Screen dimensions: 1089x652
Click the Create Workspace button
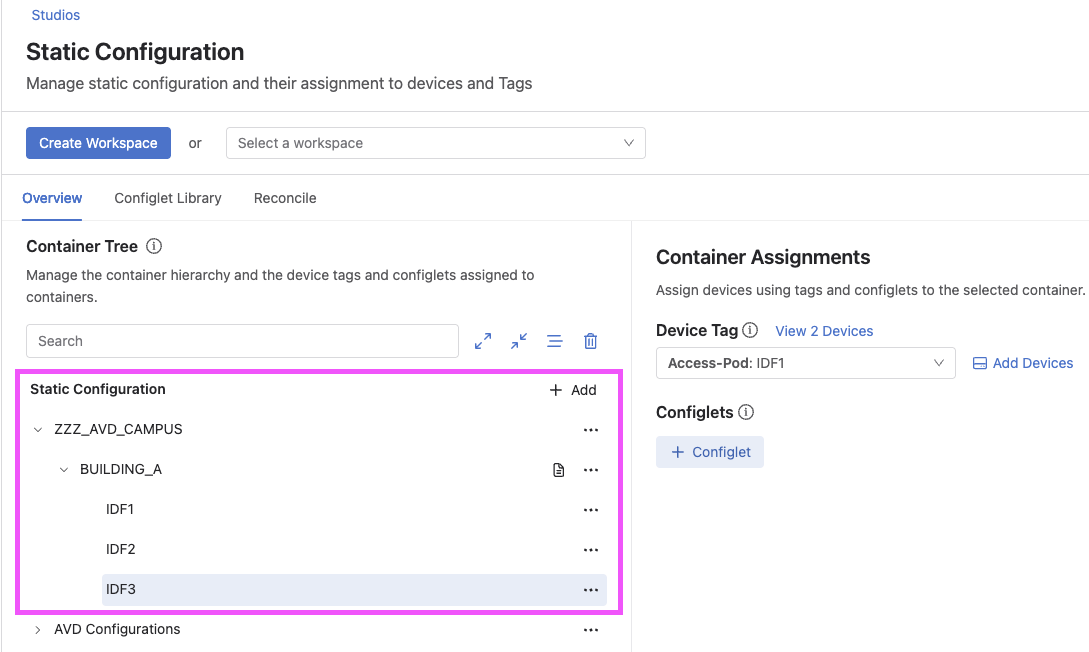coord(98,143)
